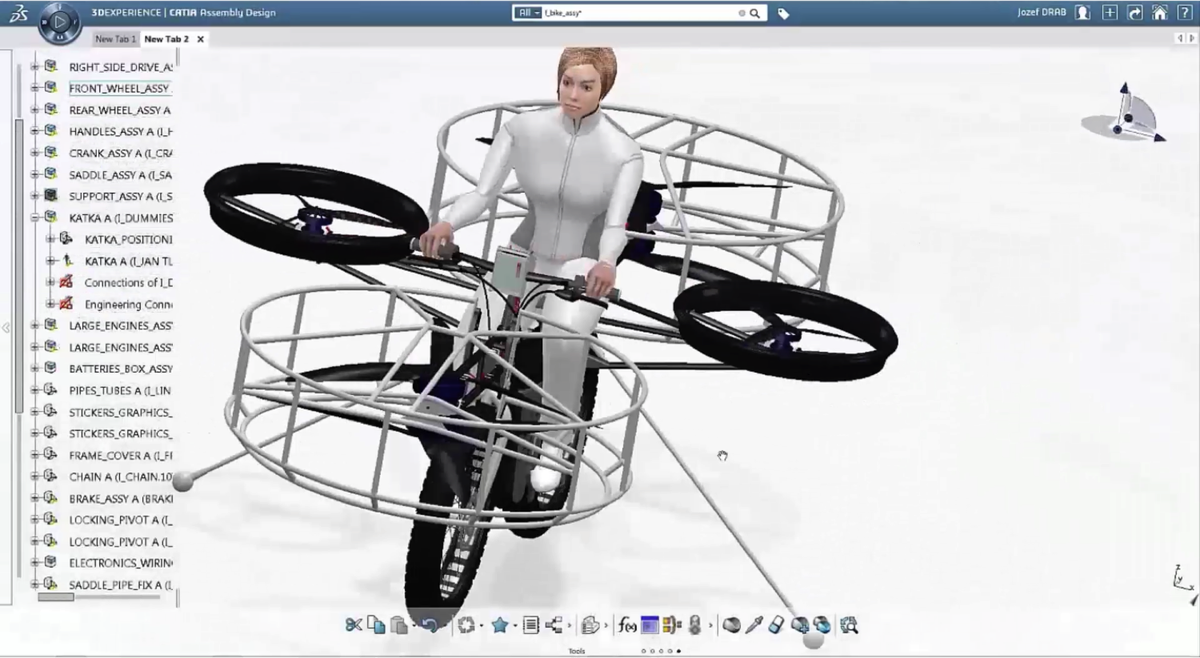Click the Eraser icon in the bottom toolbar
The height and width of the screenshot is (658, 1200).
pyautogui.click(x=777, y=625)
